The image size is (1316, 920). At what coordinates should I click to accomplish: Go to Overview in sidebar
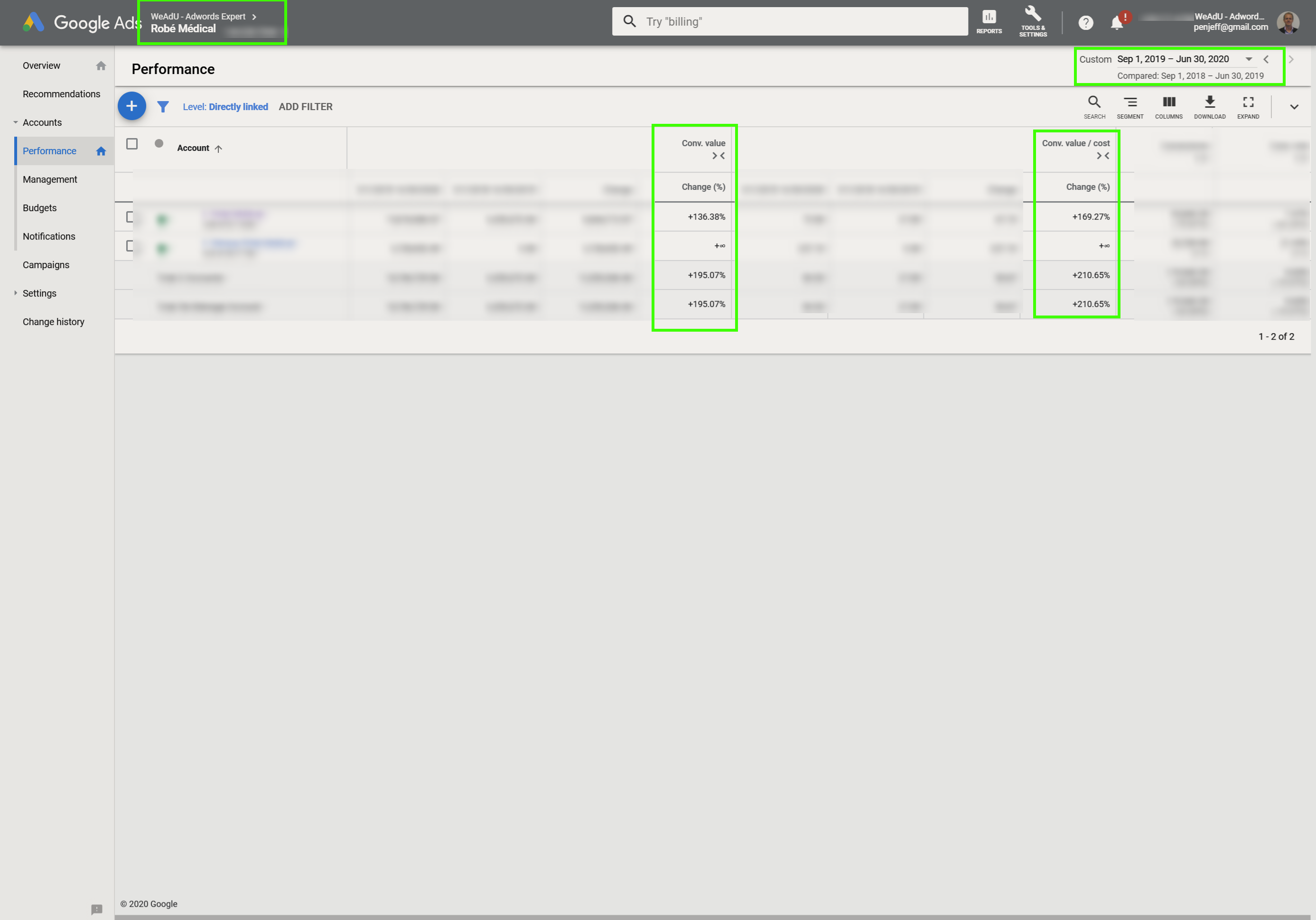tap(41, 65)
